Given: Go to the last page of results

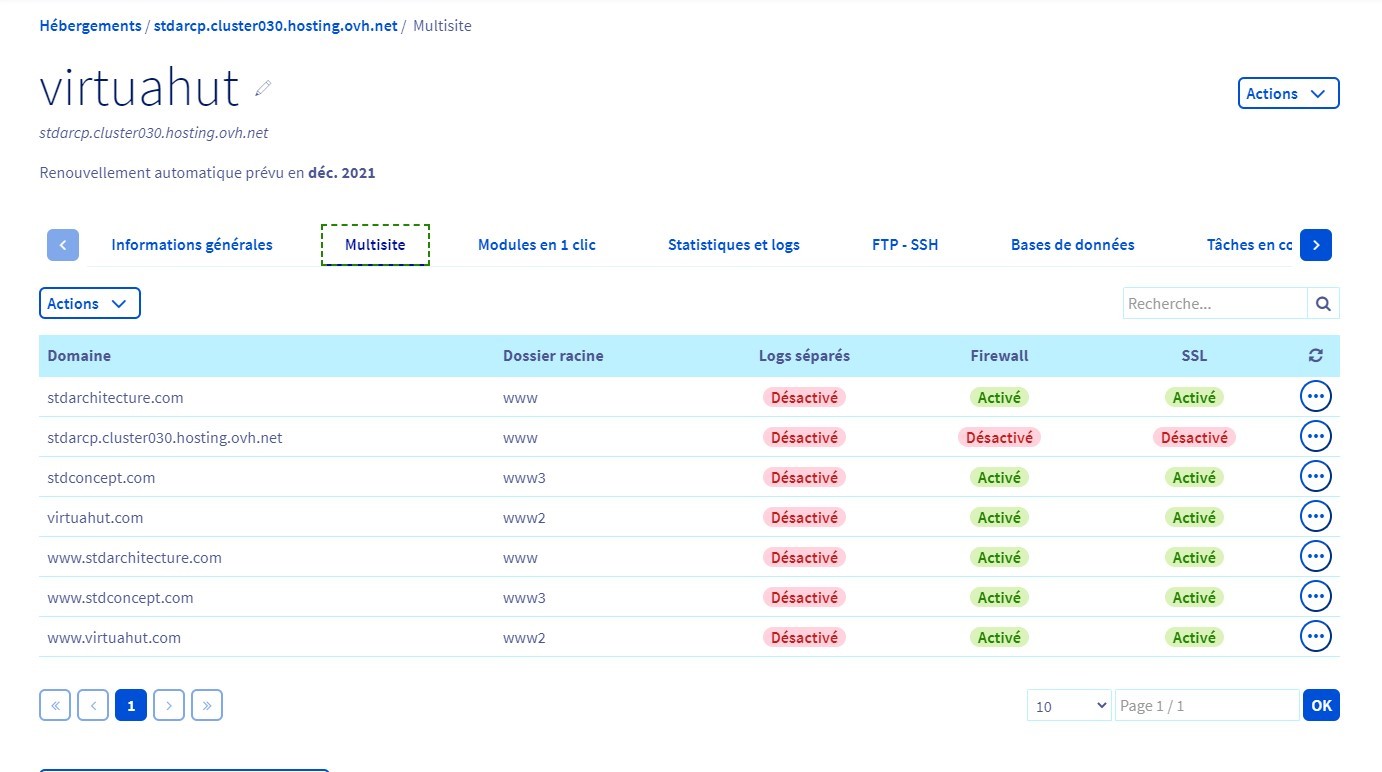Looking at the screenshot, I should pos(207,706).
